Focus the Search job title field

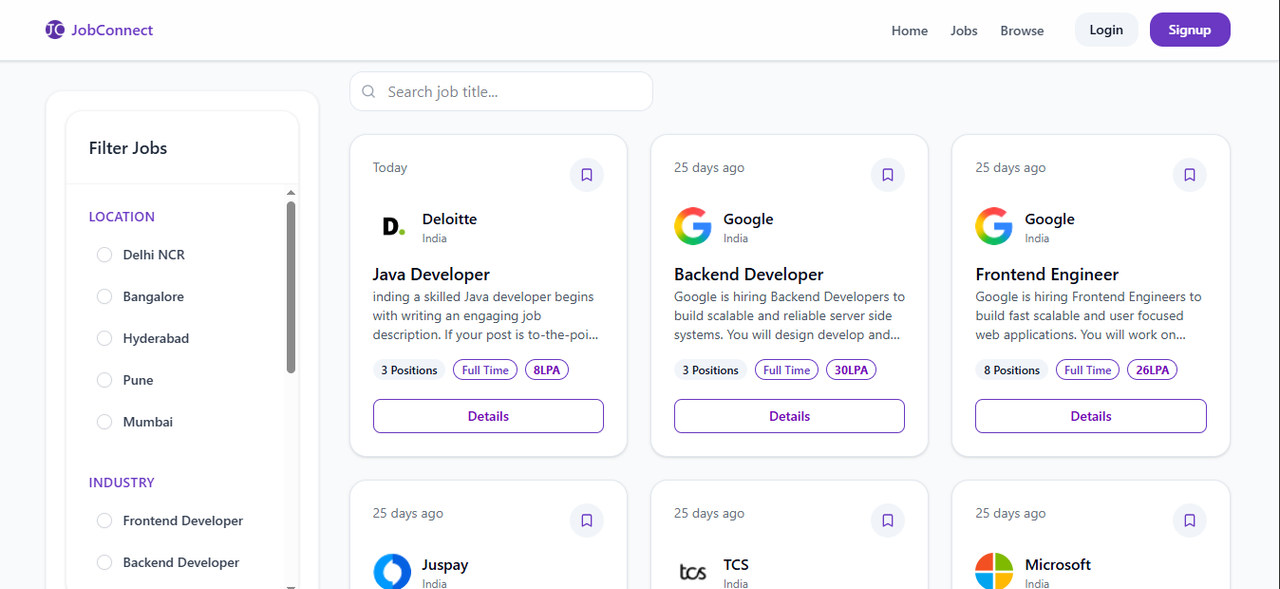pos(510,92)
